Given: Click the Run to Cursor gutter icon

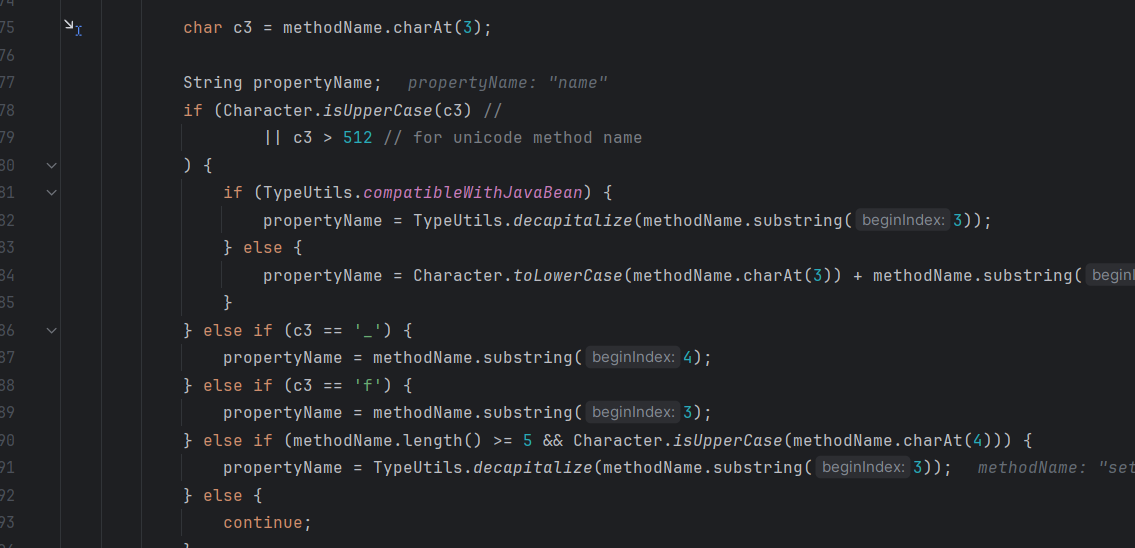Looking at the screenshot, I should 72,28.
